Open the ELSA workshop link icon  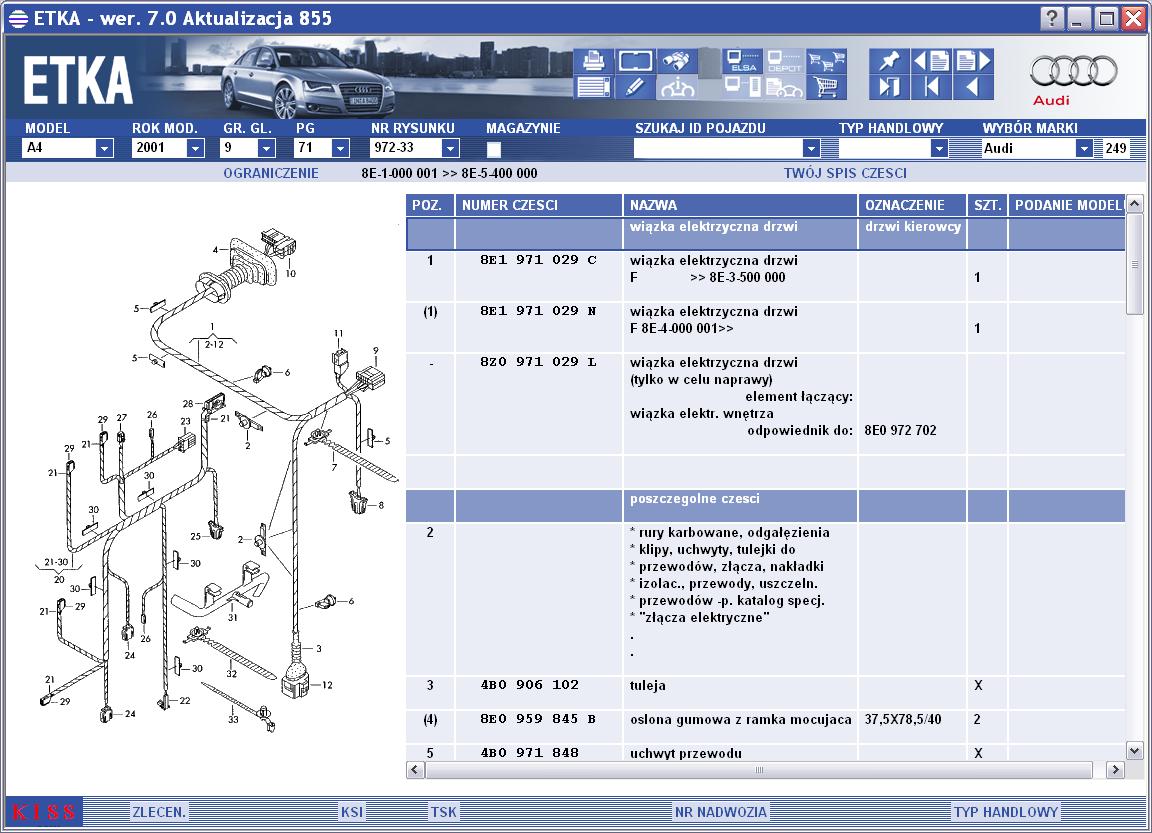[742, 60]
